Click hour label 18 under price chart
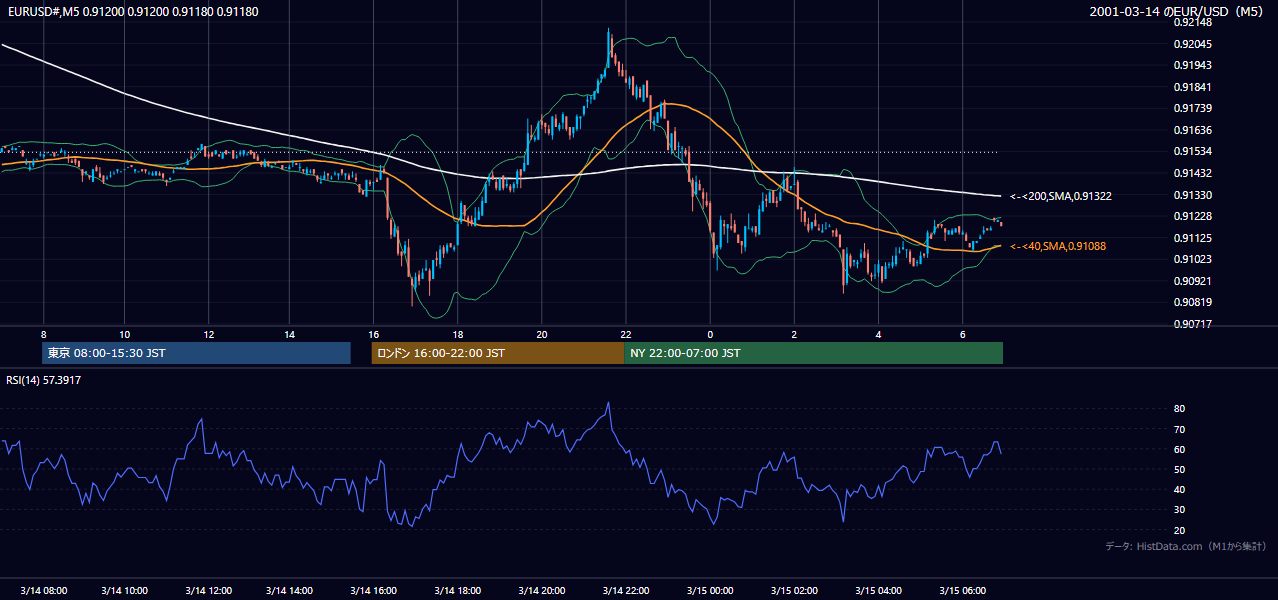Viewport: 1278px width, 600px height. (x=457, y=334)
